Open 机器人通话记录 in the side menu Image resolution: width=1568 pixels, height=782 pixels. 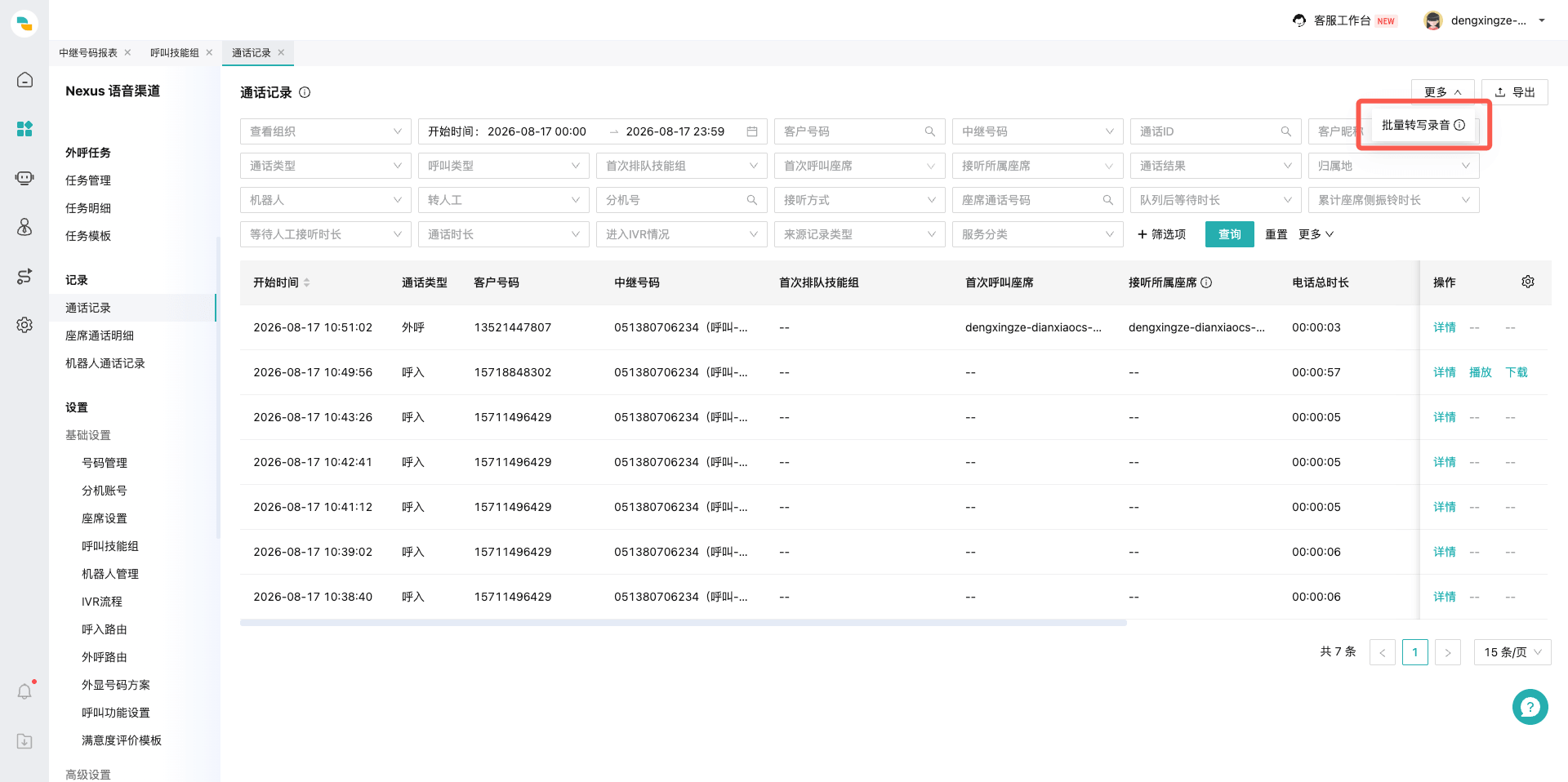tap(105, 363)
